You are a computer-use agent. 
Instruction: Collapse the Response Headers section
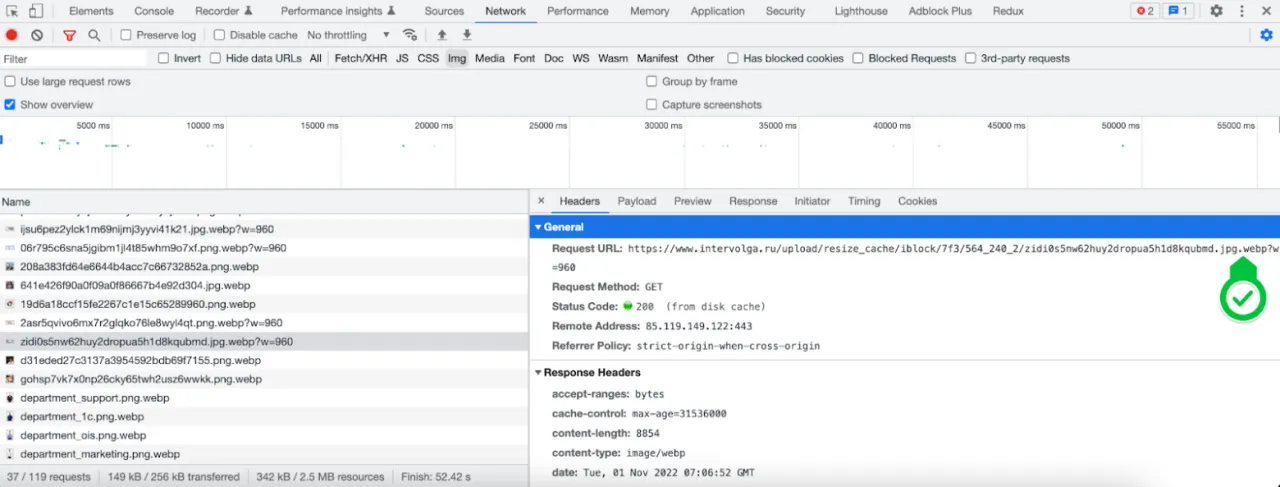coord(592,372)
